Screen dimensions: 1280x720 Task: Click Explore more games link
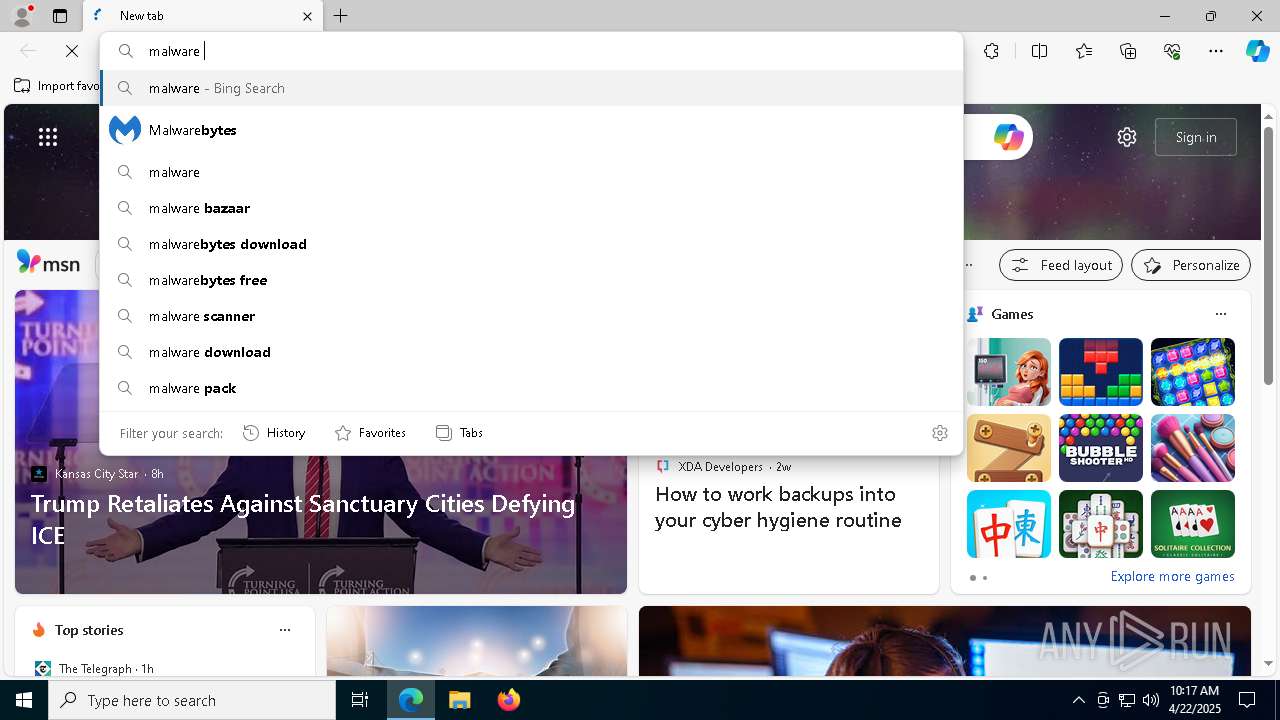tap(1172, 576)
